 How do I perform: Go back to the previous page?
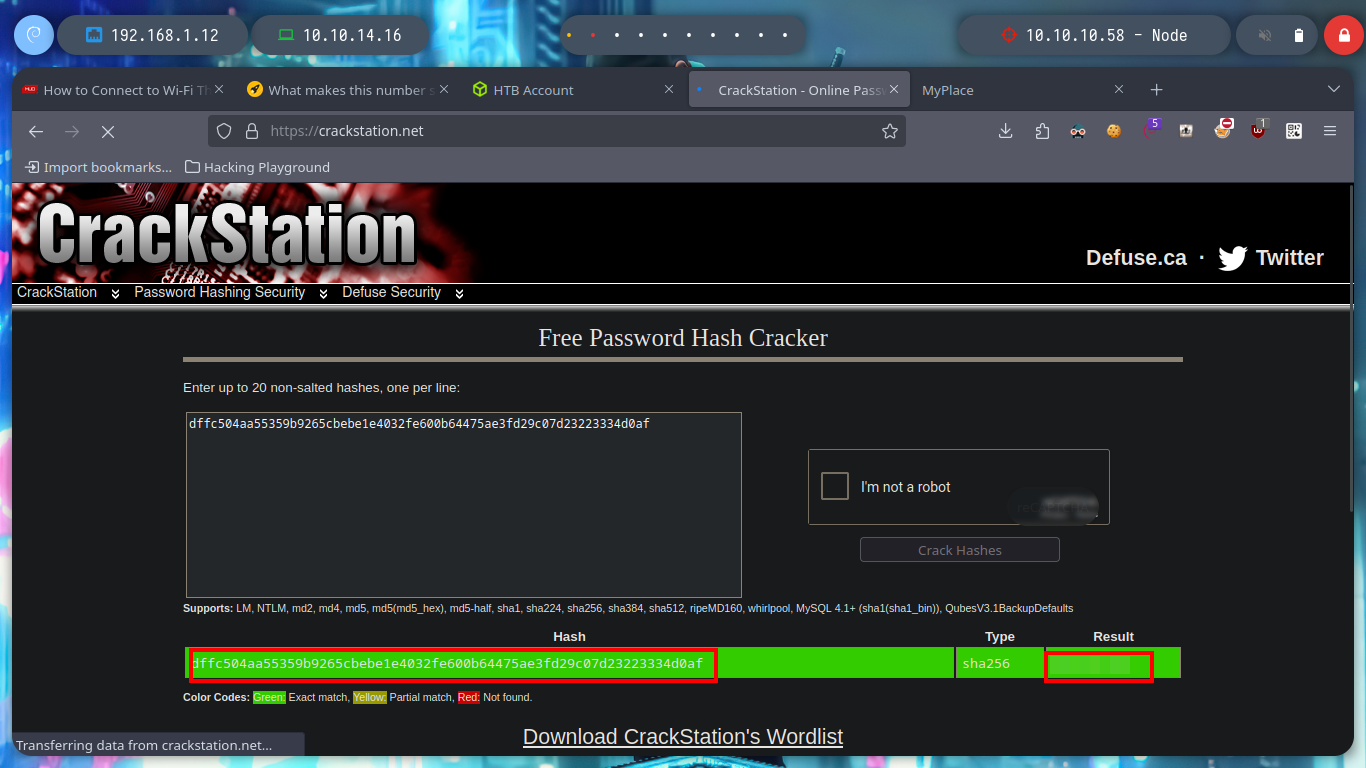(36, 131)
